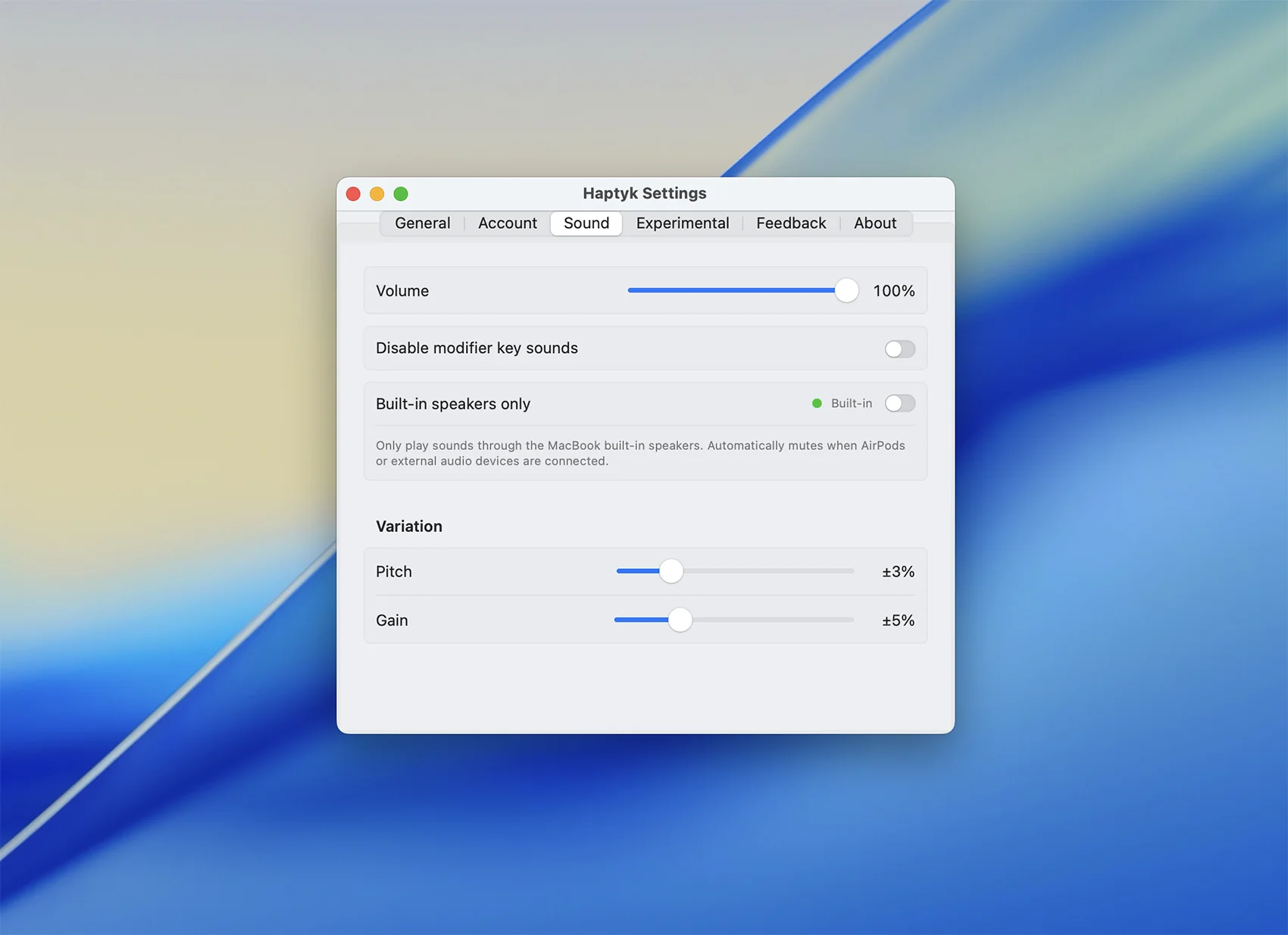1288x935 pixels.
Task: Open the Feedback tab
Action: coord(790,224)
